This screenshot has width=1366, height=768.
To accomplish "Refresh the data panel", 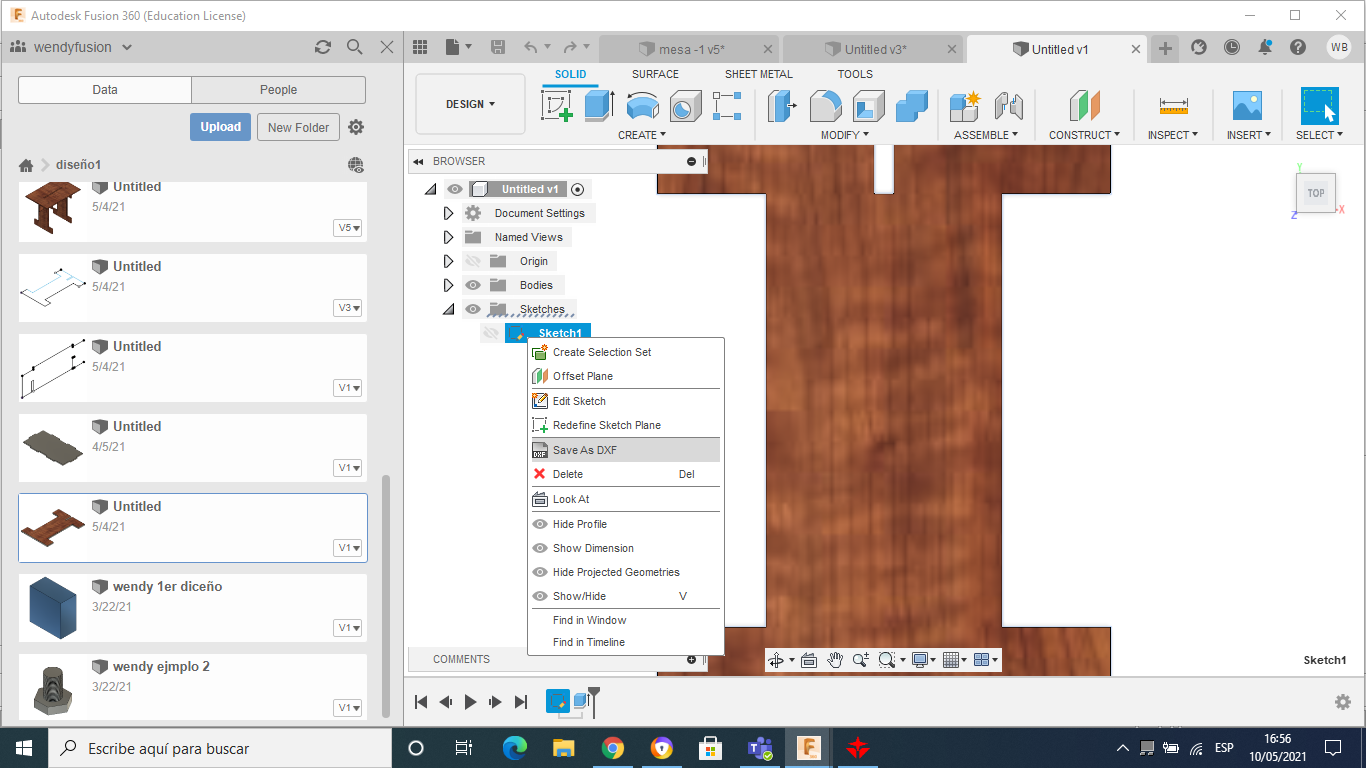I will [x=322, y=47].
